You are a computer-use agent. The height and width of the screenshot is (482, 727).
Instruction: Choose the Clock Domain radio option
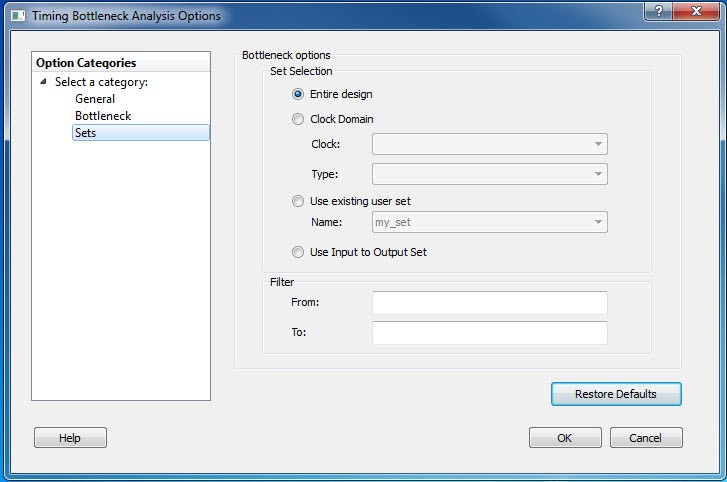[298, 119]
